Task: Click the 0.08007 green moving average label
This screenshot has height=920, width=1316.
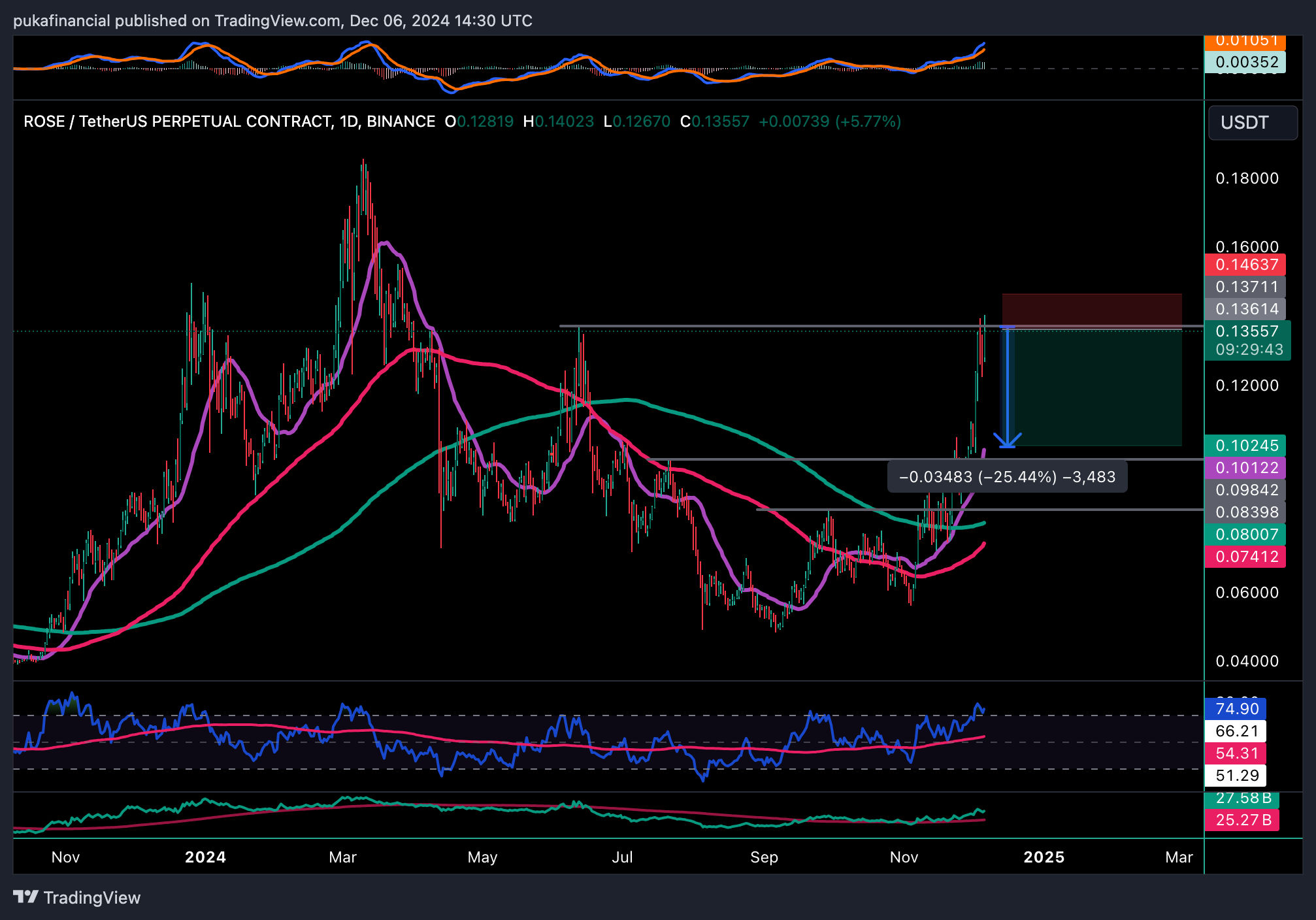Action: [x=1245, y=534]
